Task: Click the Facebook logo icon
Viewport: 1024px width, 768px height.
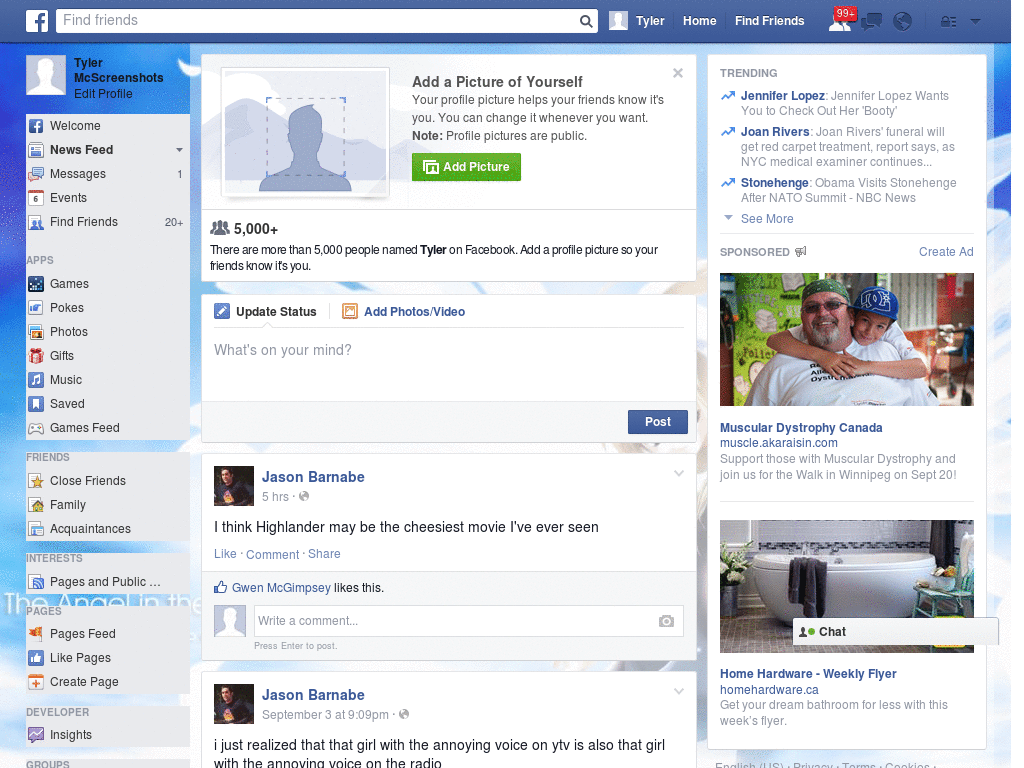Action: click(x=37, y=21)
